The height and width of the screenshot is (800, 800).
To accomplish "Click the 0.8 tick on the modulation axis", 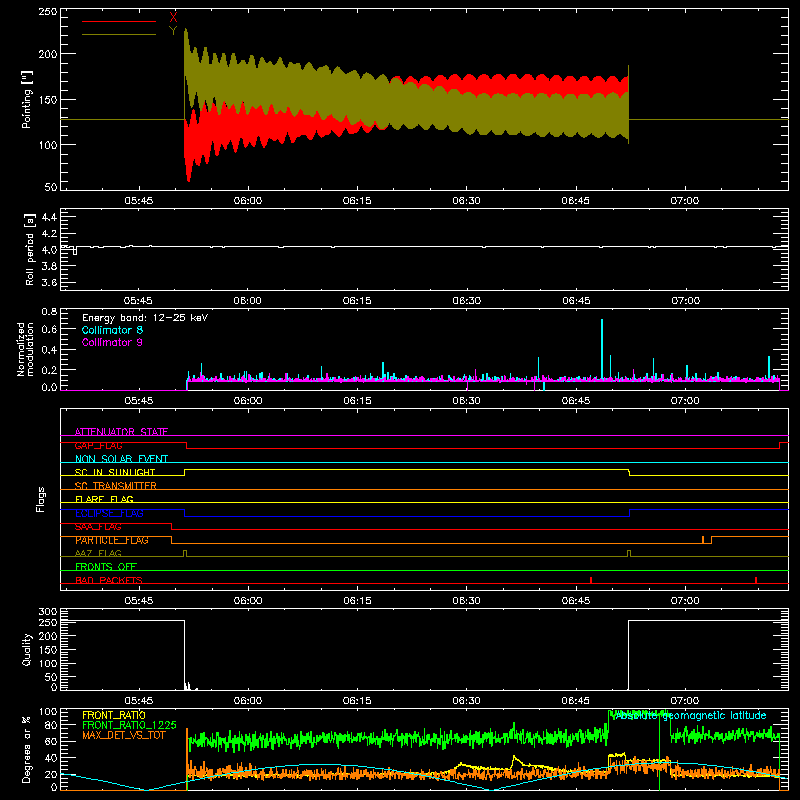I will 49,311.
